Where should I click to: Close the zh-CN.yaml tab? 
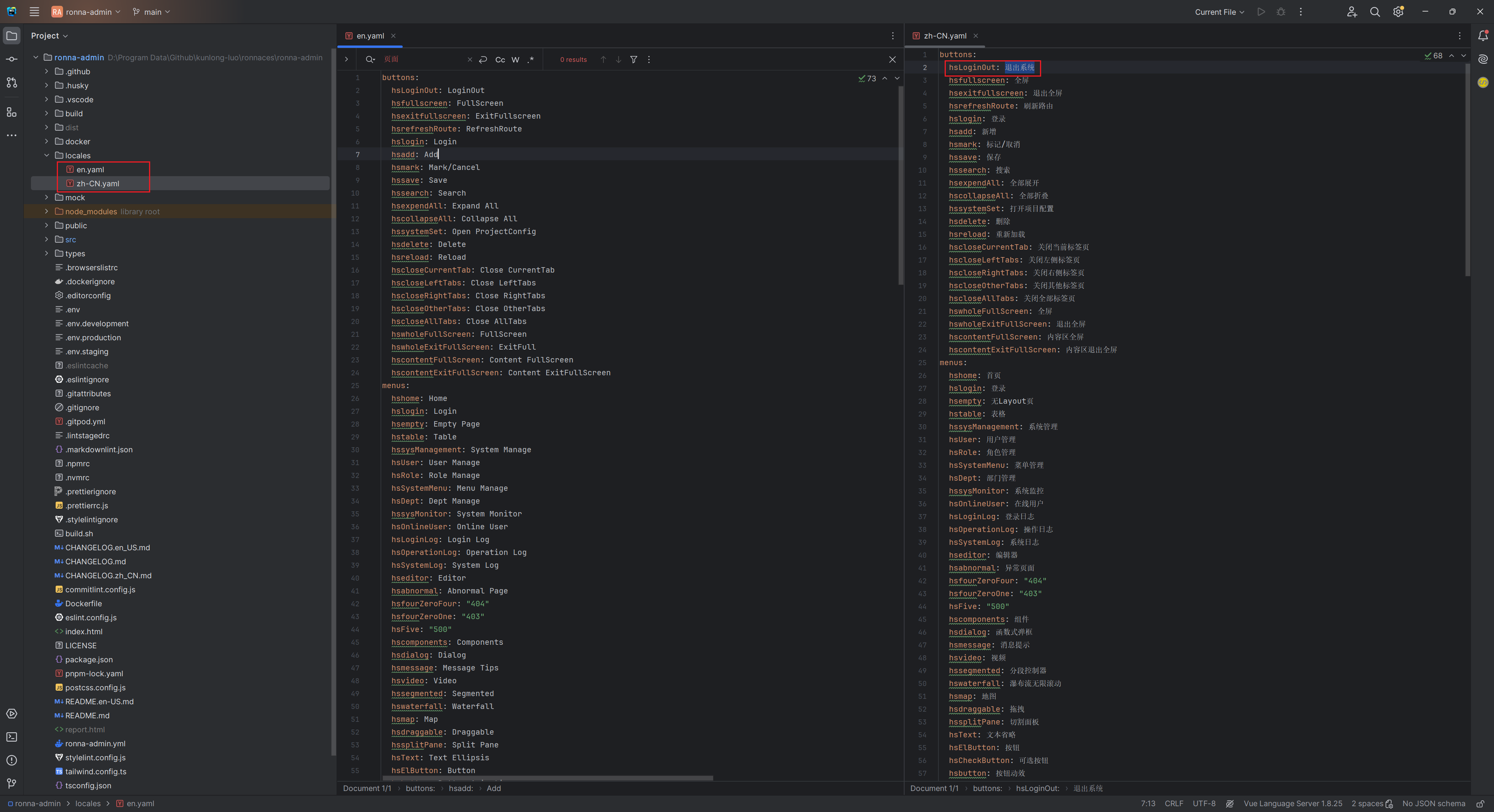click(x=975, y=35)
